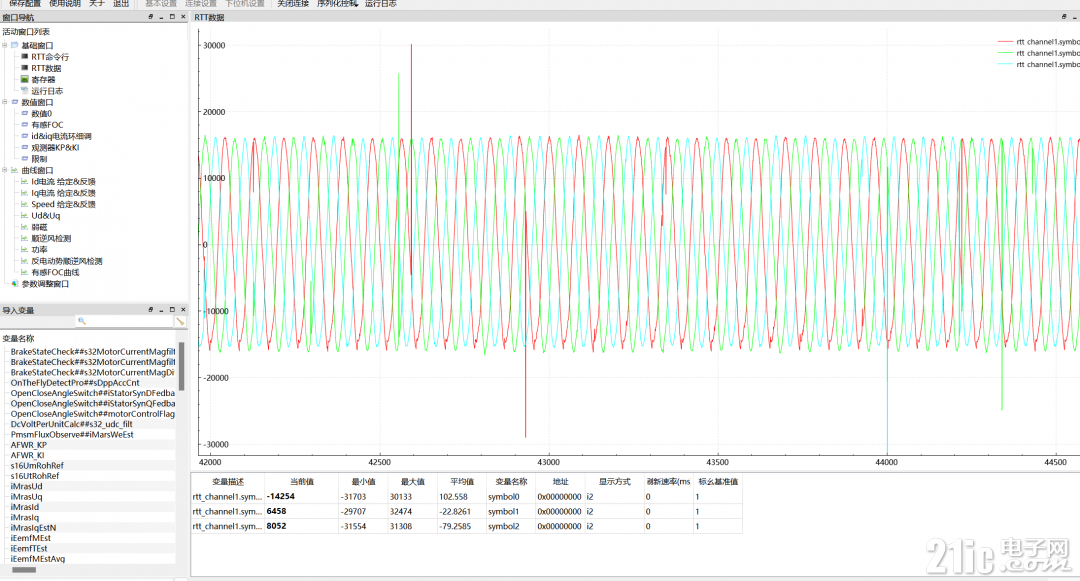Click the magnifier search icon in 导入变量 panel
The image size is (1080, 581).
82,321
